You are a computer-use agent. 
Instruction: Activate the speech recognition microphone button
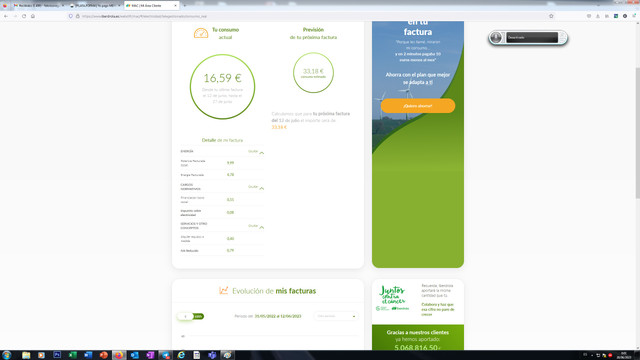(496, 38)
